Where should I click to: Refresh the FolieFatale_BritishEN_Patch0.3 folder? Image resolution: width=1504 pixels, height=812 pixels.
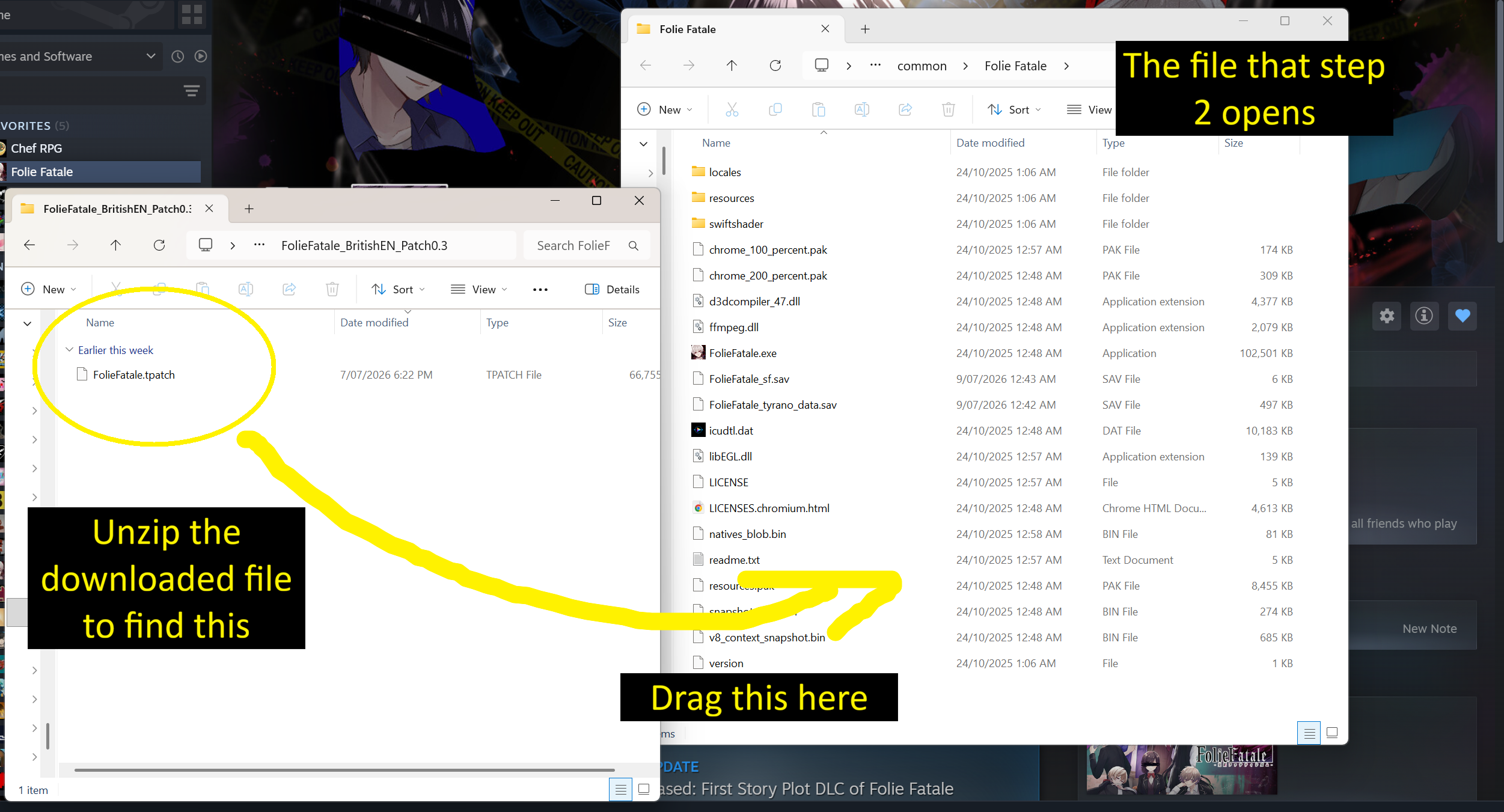tap(159, 245)
